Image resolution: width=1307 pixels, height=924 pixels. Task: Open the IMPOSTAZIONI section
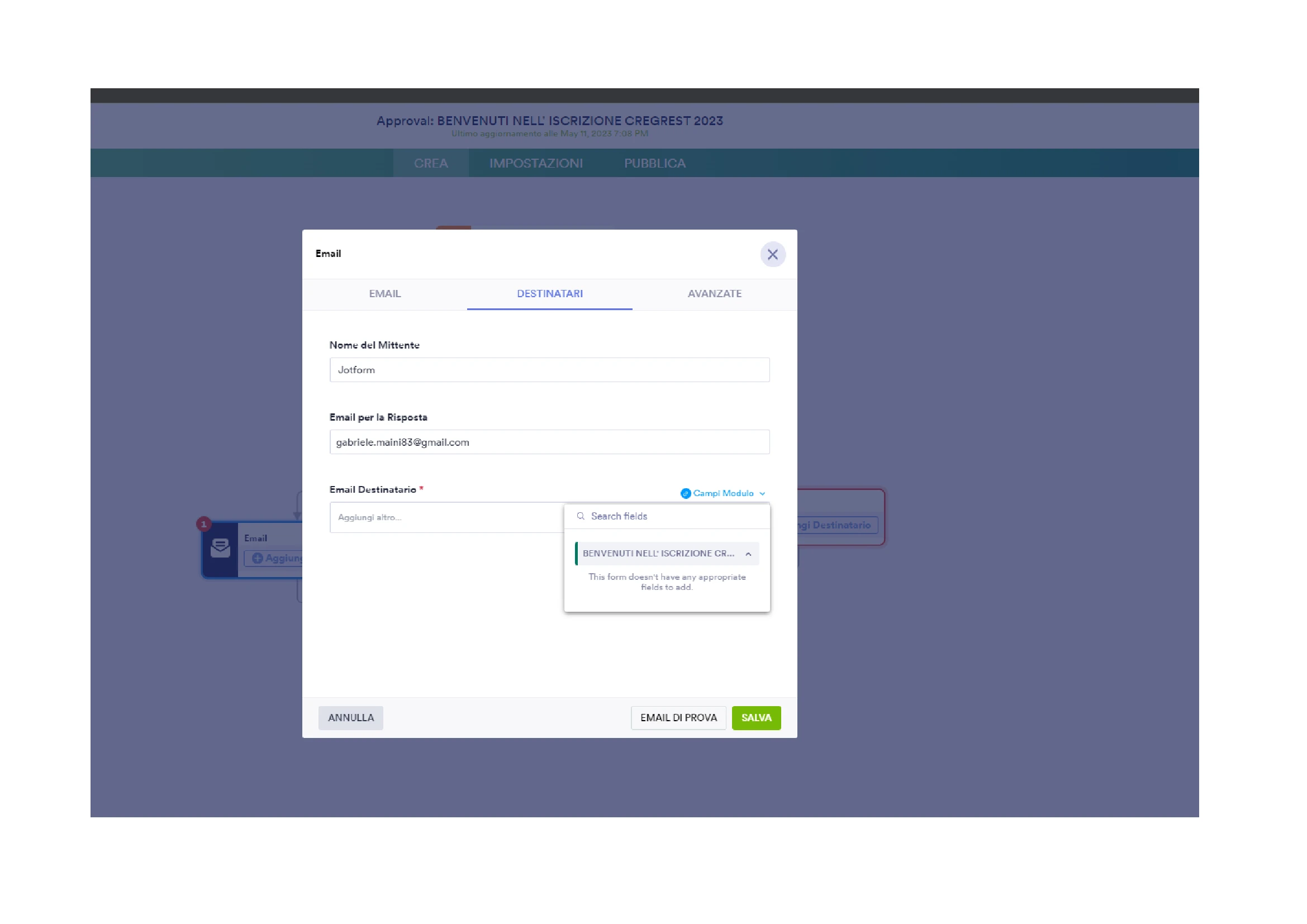pos(536,163)
